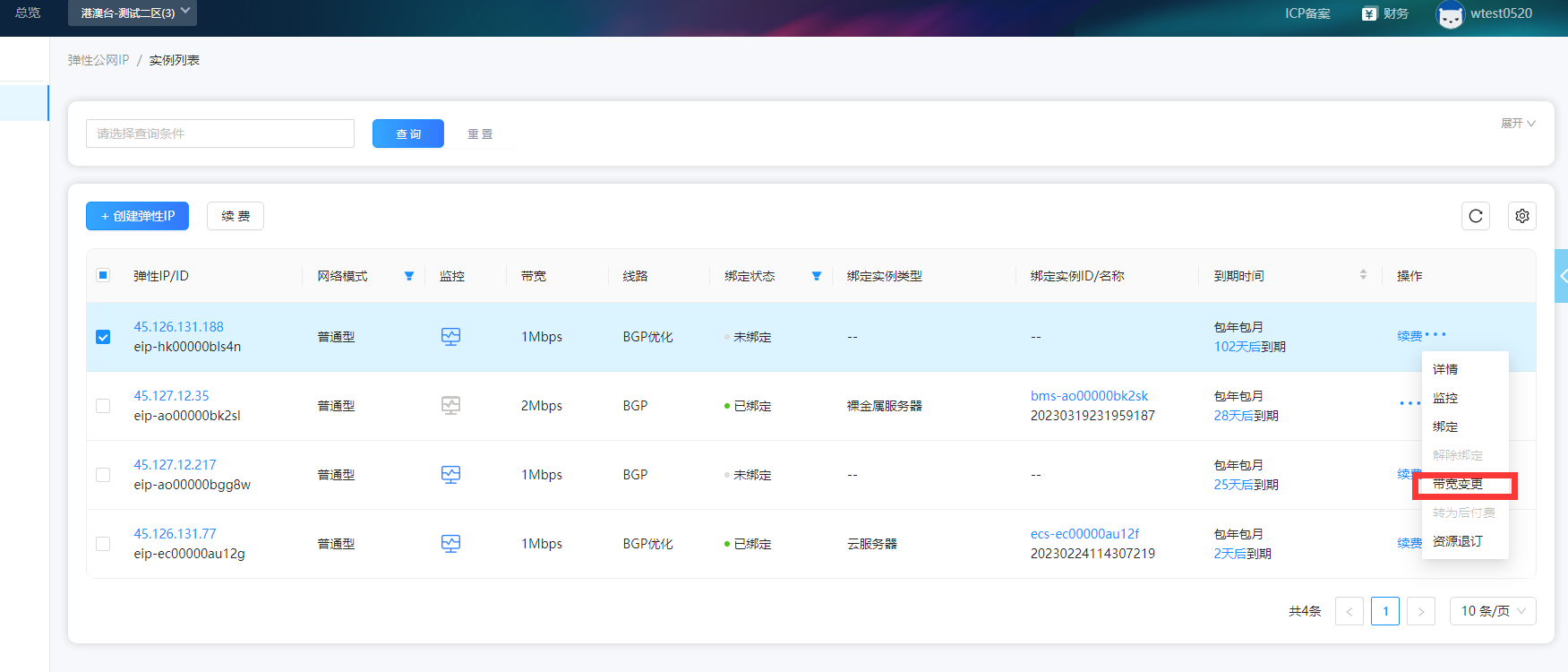Click 102天后 expiry text
Image resolution: width=1568 pixels, height=672 pixels.
coord(1237,347)
